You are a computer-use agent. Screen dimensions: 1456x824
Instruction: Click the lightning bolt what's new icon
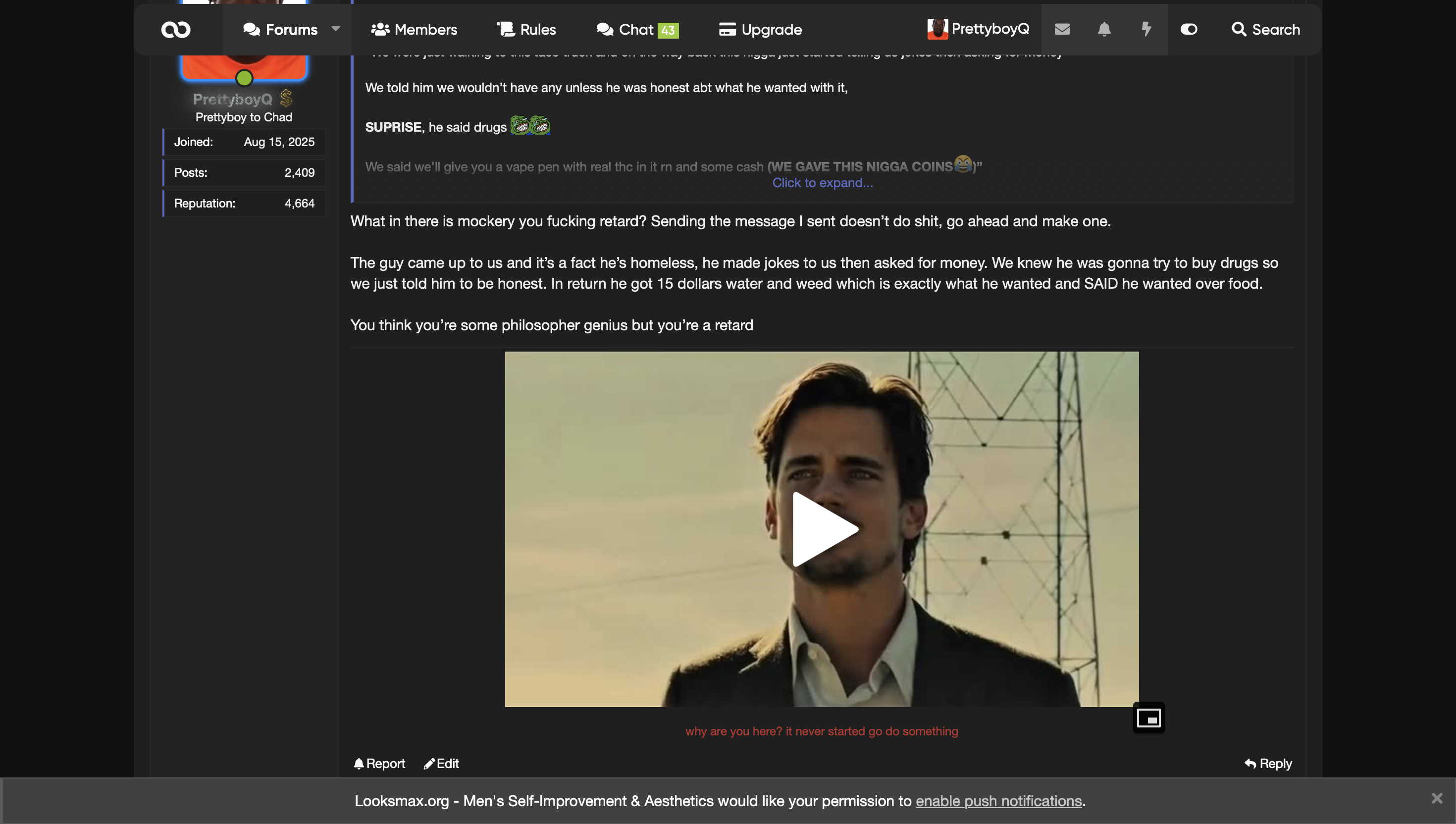coord(1146,29)
